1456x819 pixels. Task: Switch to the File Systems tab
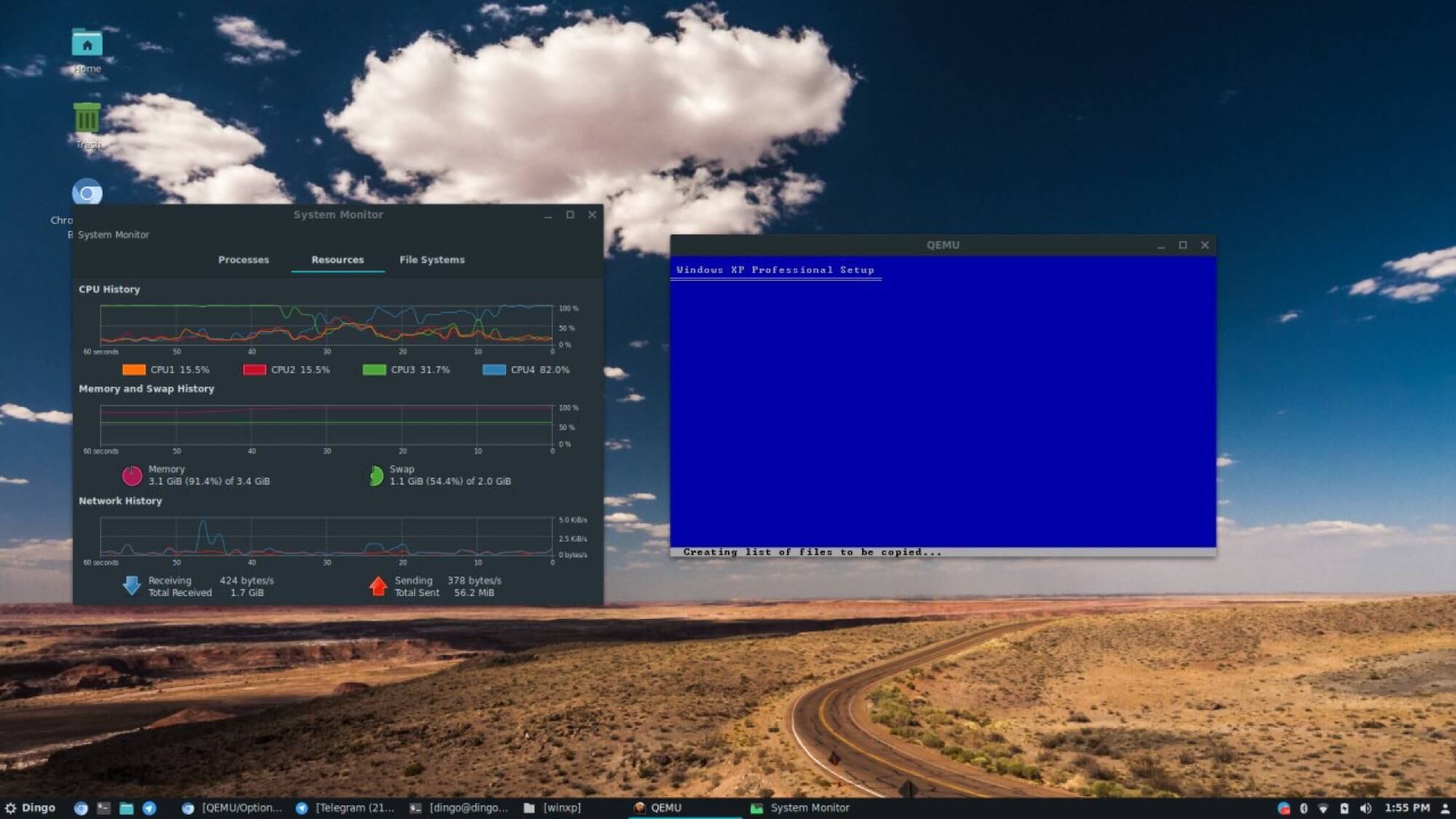coord(432,260)
